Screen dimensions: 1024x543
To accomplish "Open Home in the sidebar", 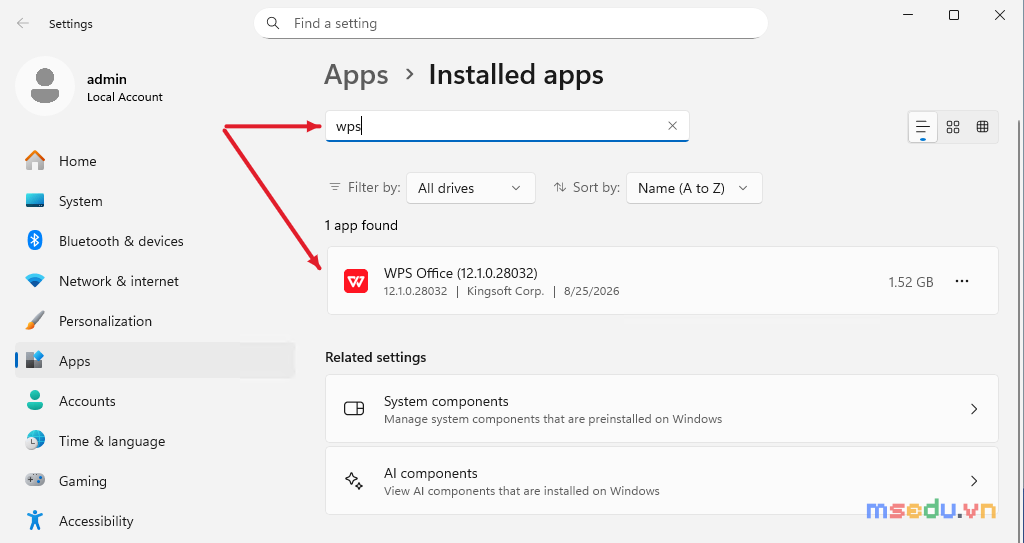I will (x=155, y=161).
